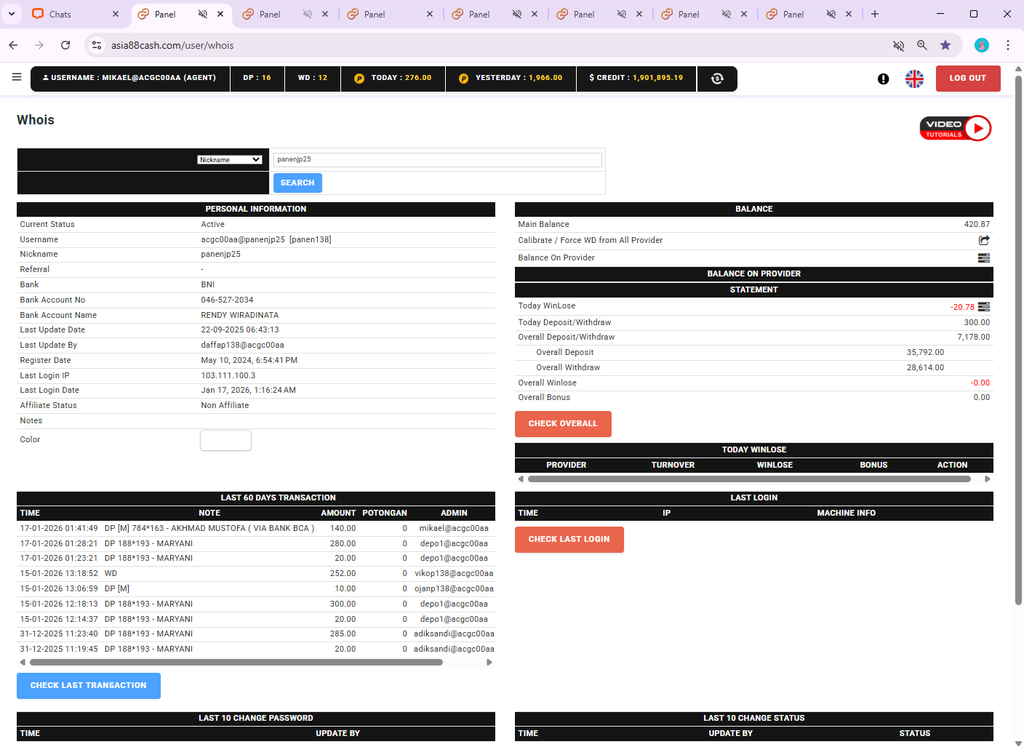The height and width of the screenshot is (747, 1024).
Task: Open Today WinLose detail list icon
Action: 984,306
